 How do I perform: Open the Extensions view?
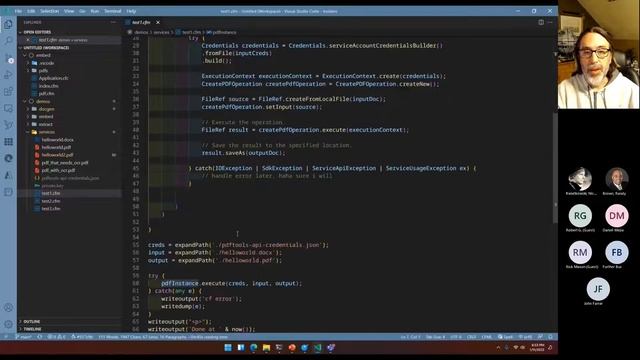click(x=8, y=91)
